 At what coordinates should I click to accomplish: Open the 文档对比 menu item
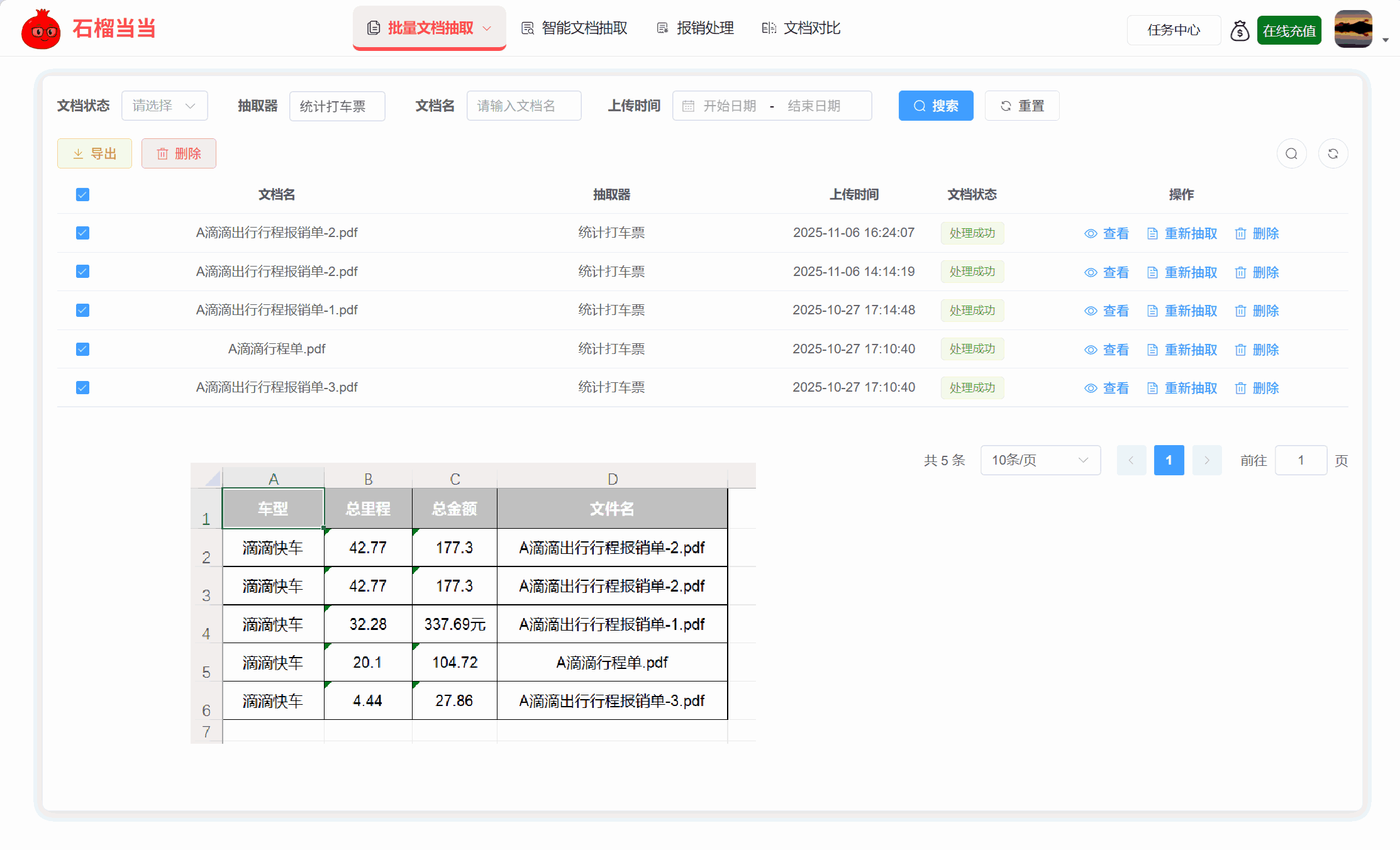tap(800, 28)
